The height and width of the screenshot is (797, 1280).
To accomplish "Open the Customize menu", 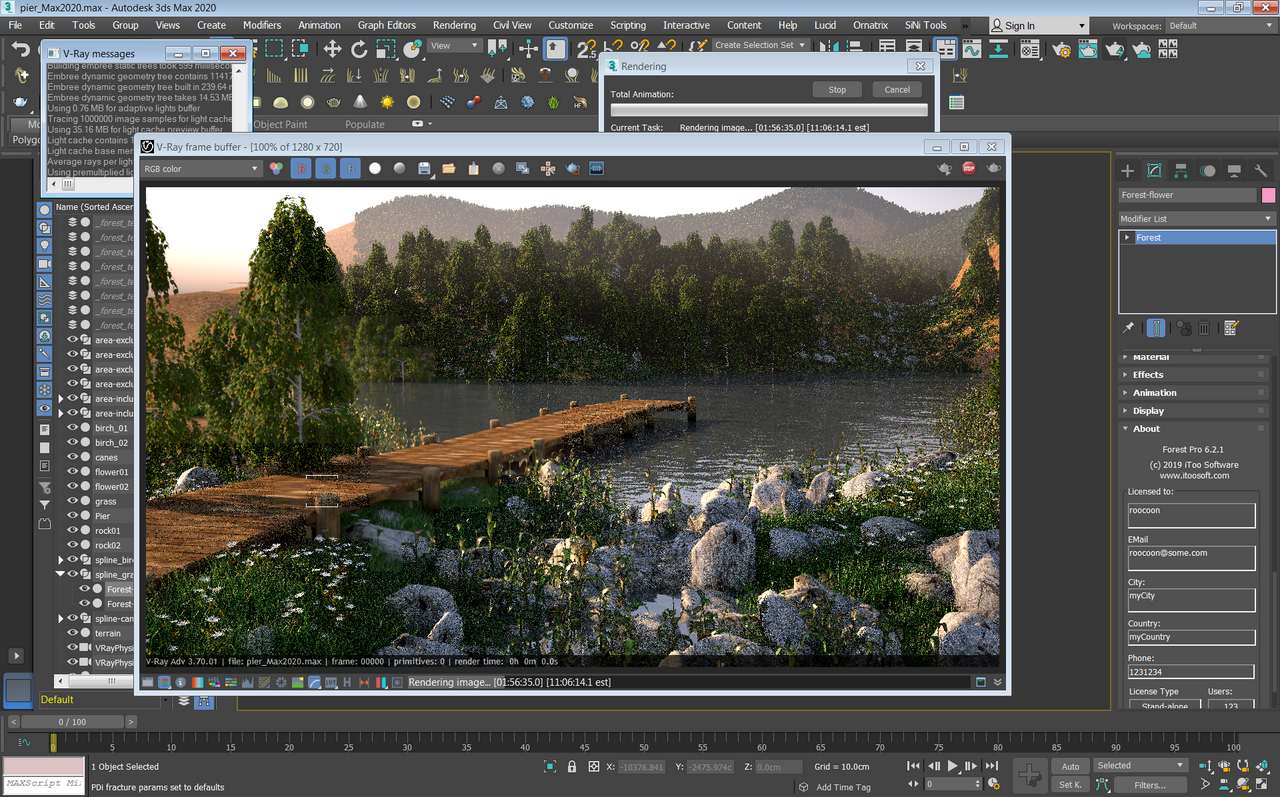I will point(570,25).
